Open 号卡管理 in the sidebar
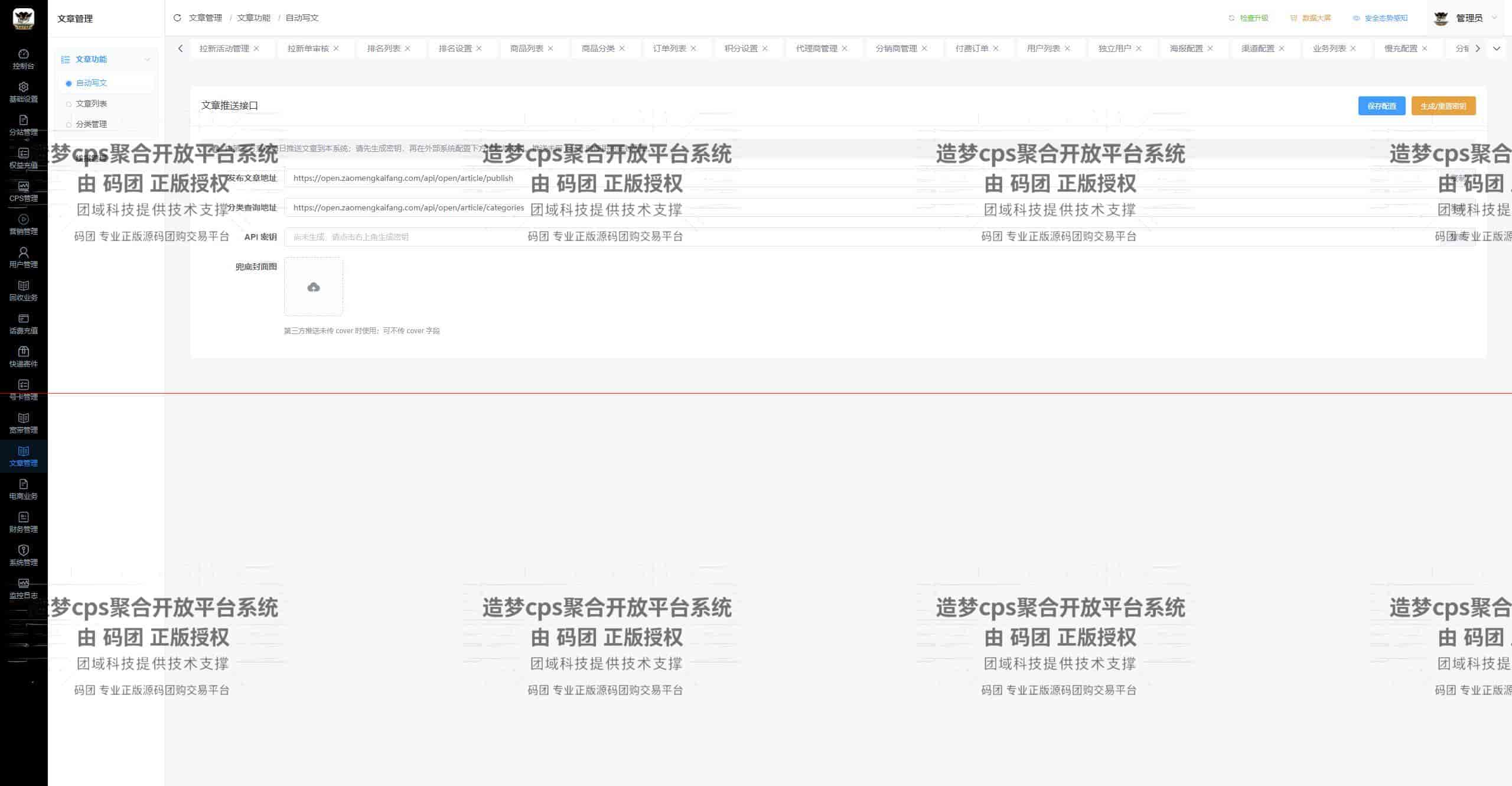1512x786 pixels. point(24,390)
